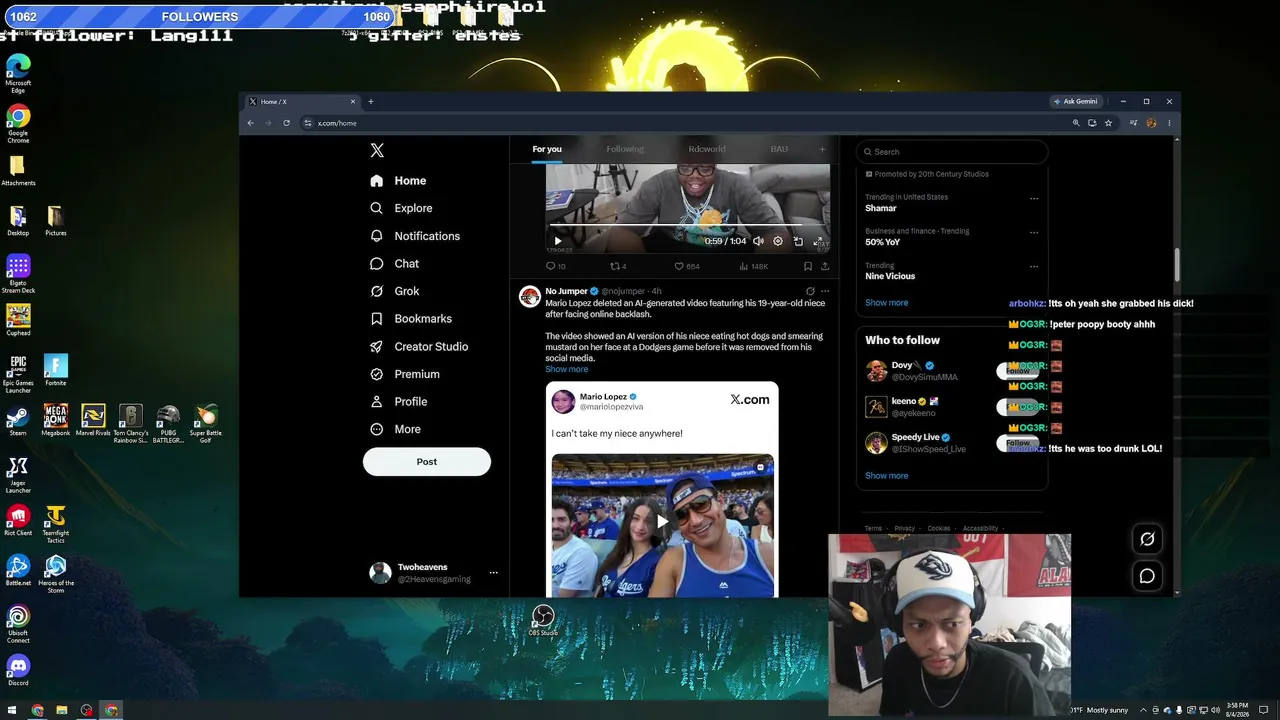Open options for Nine Vicious trend
1280x720 pixels.
point(1034,267)
